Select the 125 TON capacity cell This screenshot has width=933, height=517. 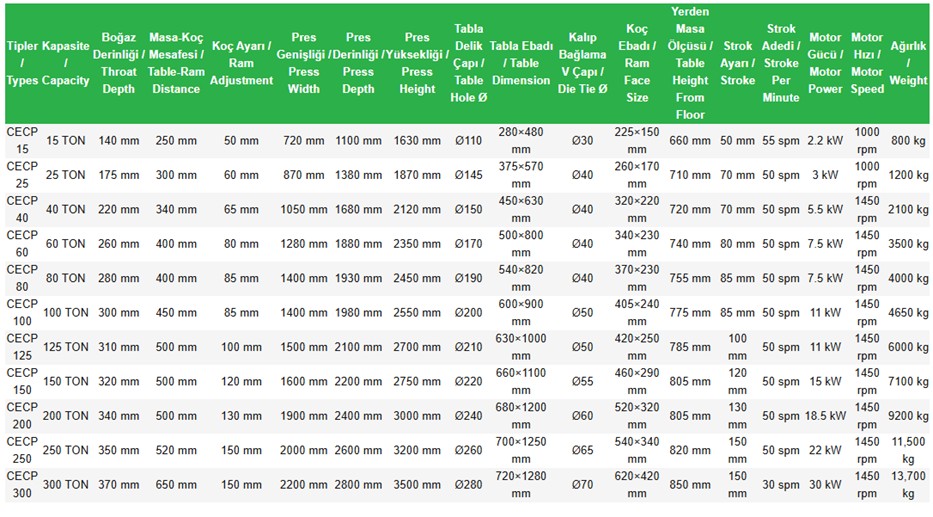[x=66, y=348]
